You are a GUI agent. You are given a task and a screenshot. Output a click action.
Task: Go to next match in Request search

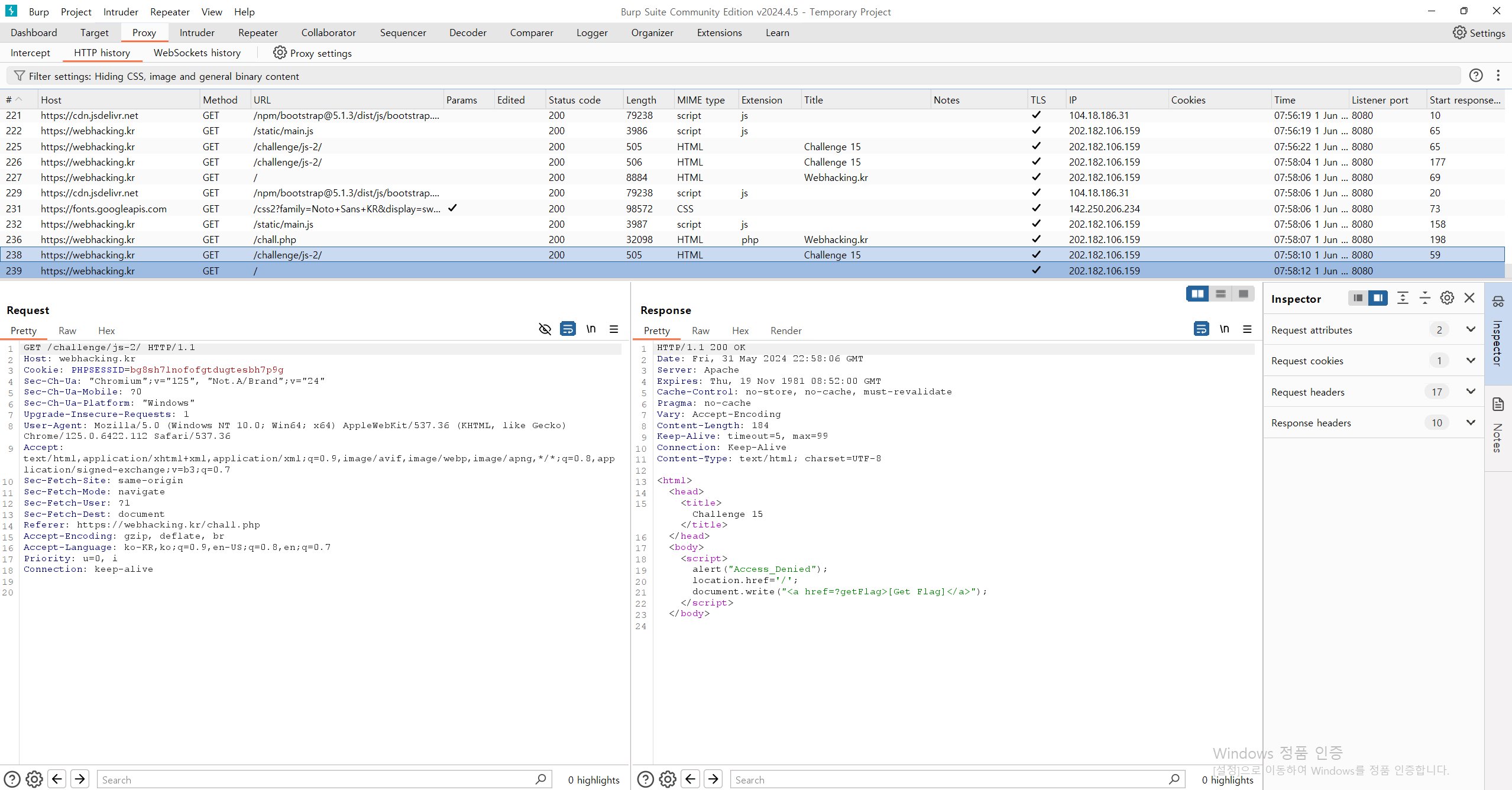click(80, 779)
